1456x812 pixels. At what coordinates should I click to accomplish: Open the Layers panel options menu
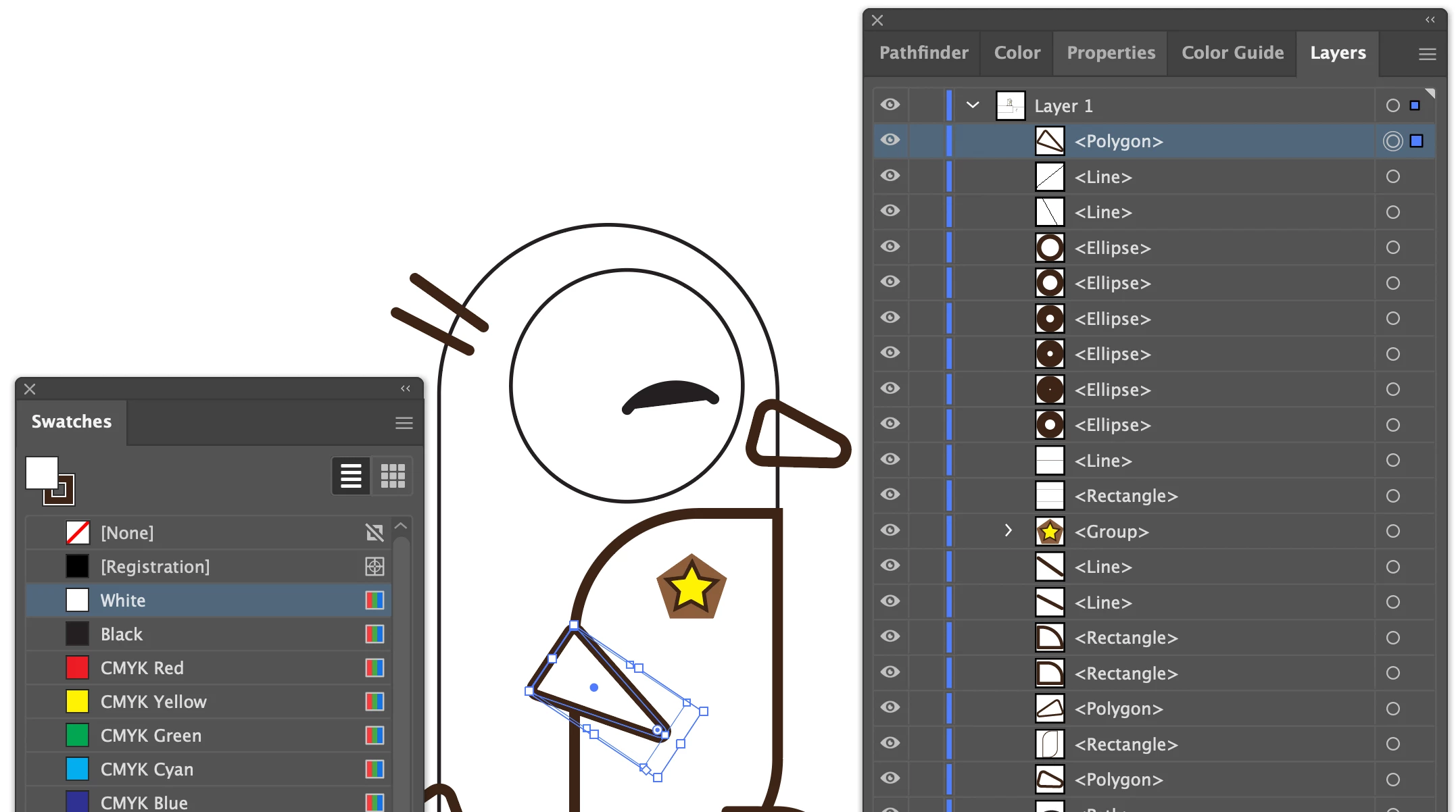1427,54
